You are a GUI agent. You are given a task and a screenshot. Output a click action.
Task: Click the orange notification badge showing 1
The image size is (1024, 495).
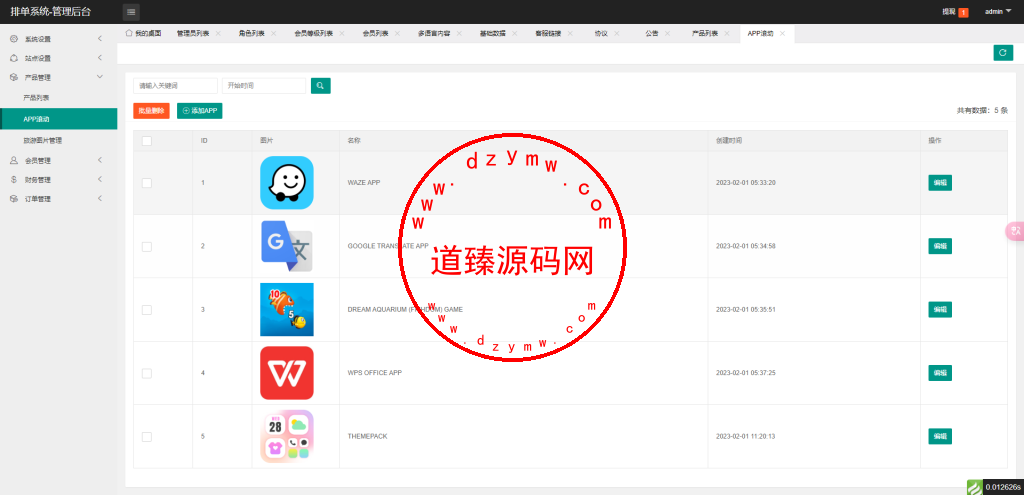[963, 12]
